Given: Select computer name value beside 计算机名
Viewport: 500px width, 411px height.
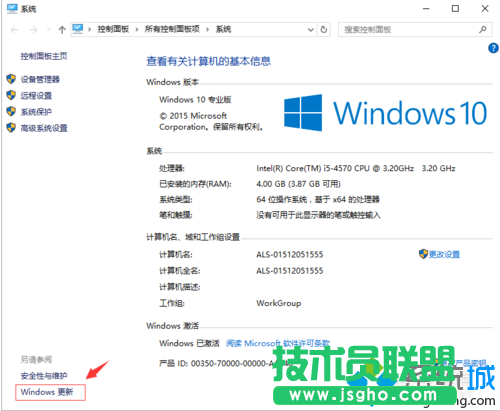Looking at the screenshot, I should 290,255.
